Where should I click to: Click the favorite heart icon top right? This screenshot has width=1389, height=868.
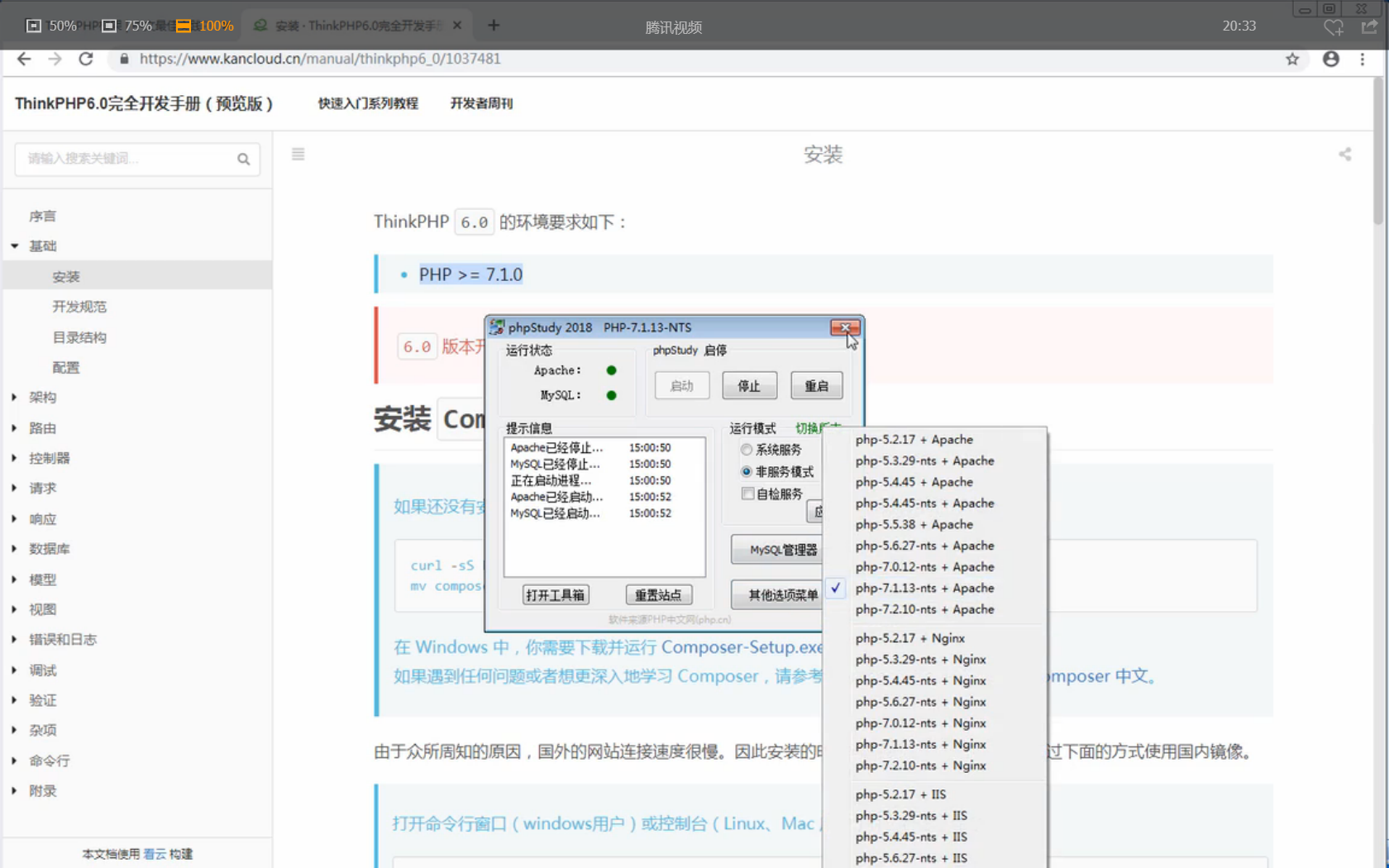pyautogui.click(x=1333, y=27)
